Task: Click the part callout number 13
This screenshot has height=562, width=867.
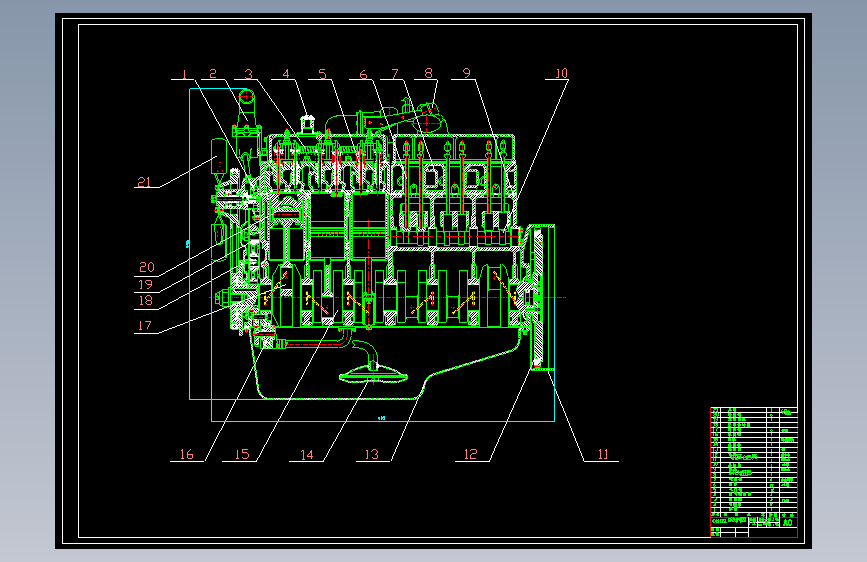Action: (371, 454)
